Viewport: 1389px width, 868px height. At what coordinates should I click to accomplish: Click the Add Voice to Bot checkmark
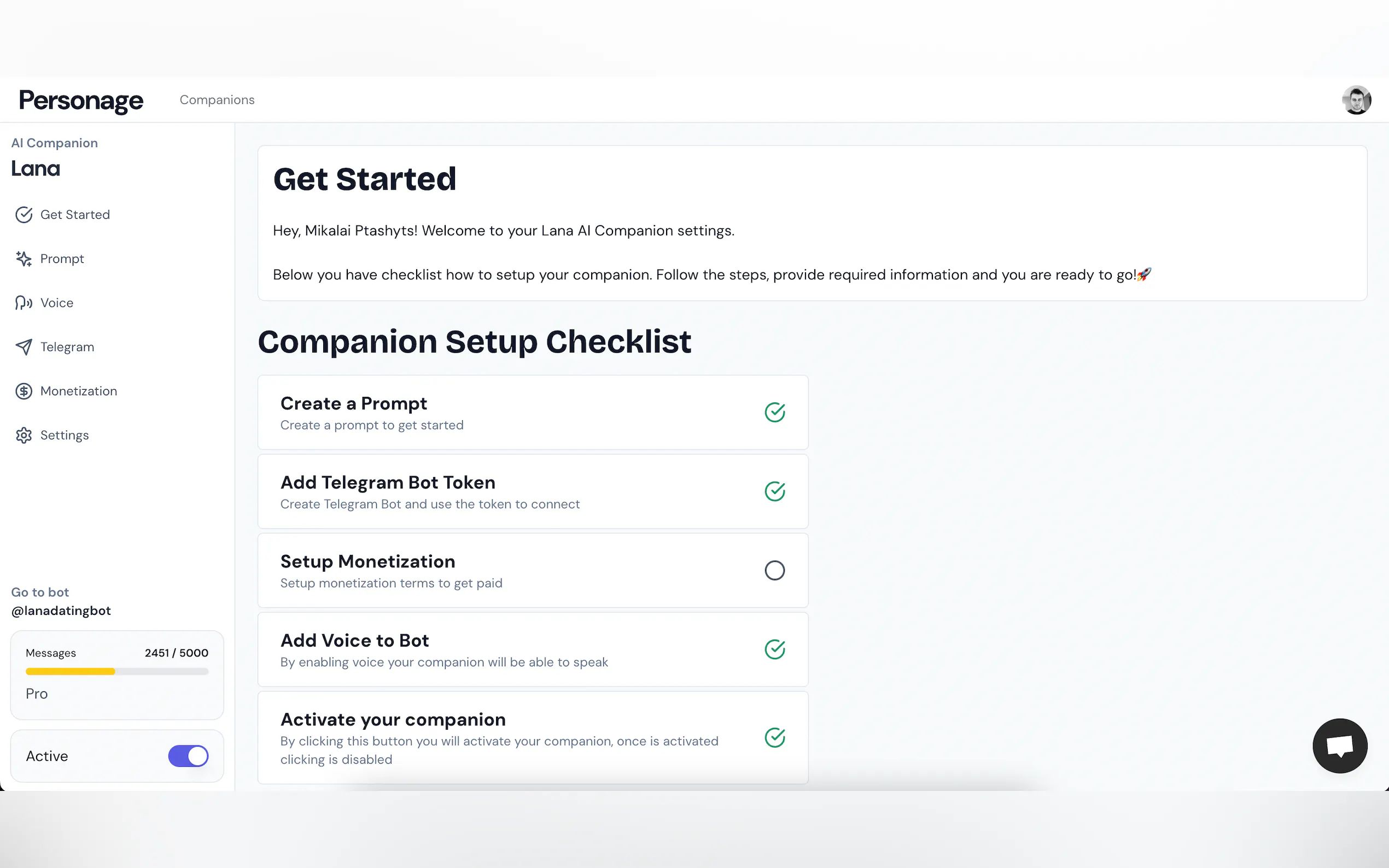coord(774,649)
